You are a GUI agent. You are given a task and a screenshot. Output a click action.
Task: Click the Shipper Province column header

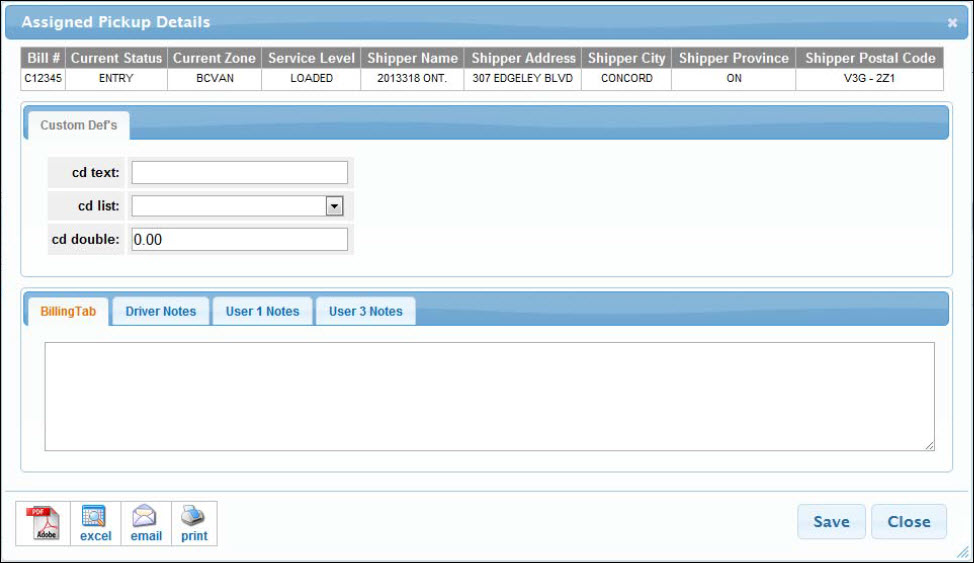coord(734,58)
